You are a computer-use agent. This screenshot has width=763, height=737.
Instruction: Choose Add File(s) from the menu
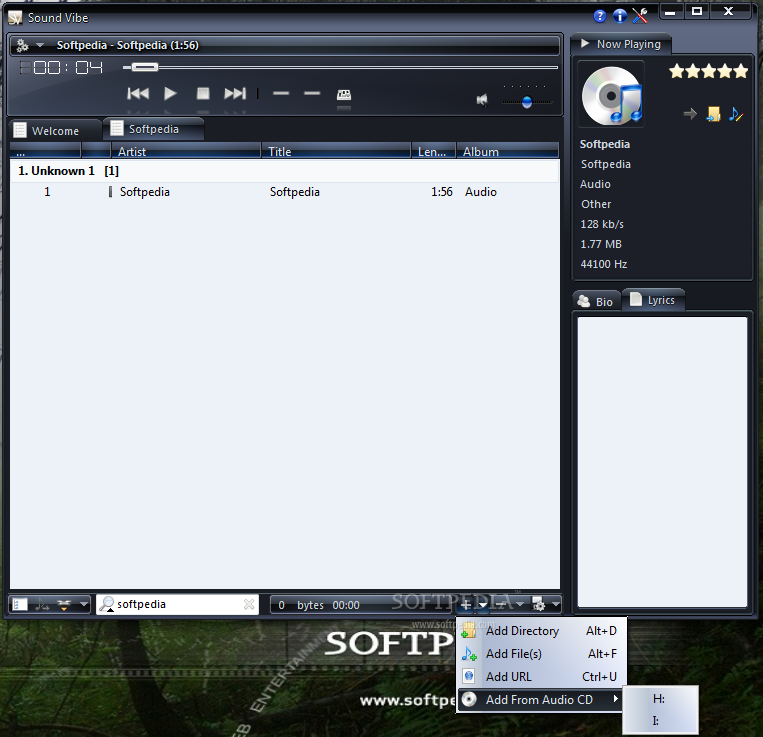tap(540, 654)
